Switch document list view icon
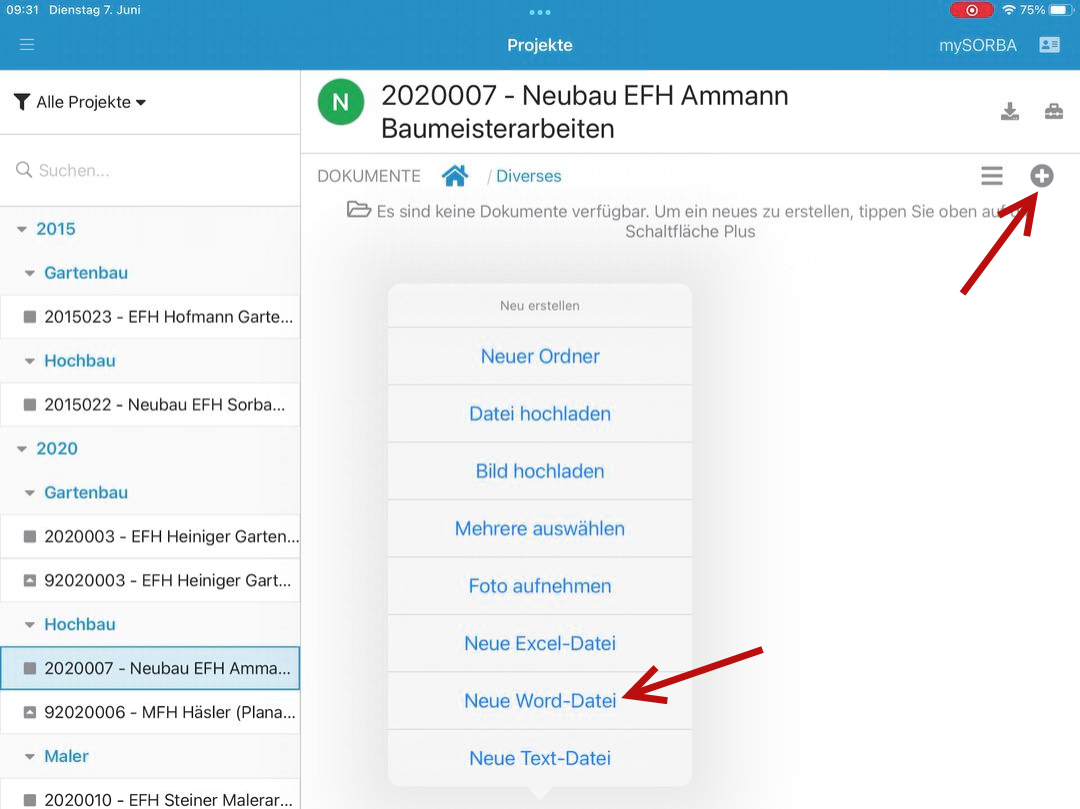 pos(991,176)
